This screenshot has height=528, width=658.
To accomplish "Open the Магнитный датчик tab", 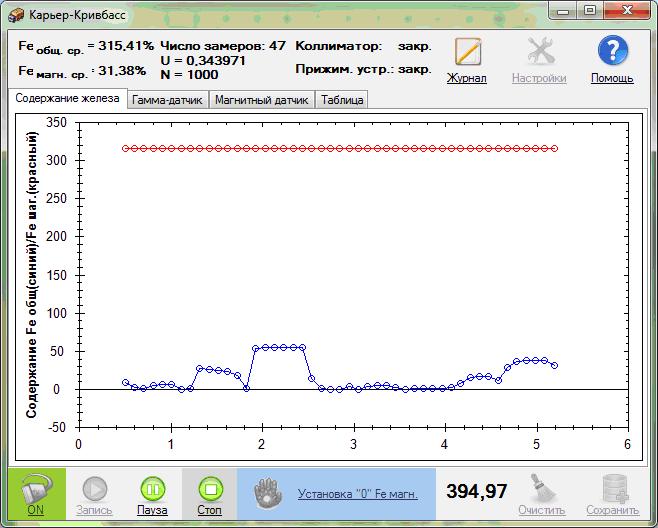I will click(262, 100).
